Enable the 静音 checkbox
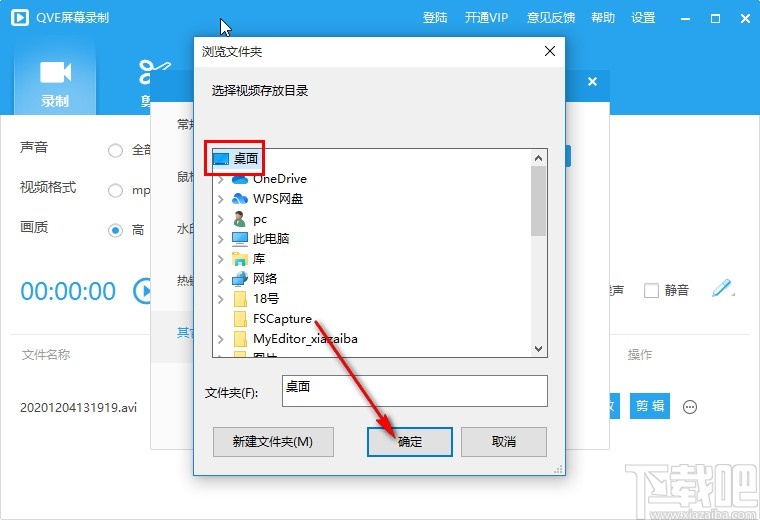 (x=651, y=290)
